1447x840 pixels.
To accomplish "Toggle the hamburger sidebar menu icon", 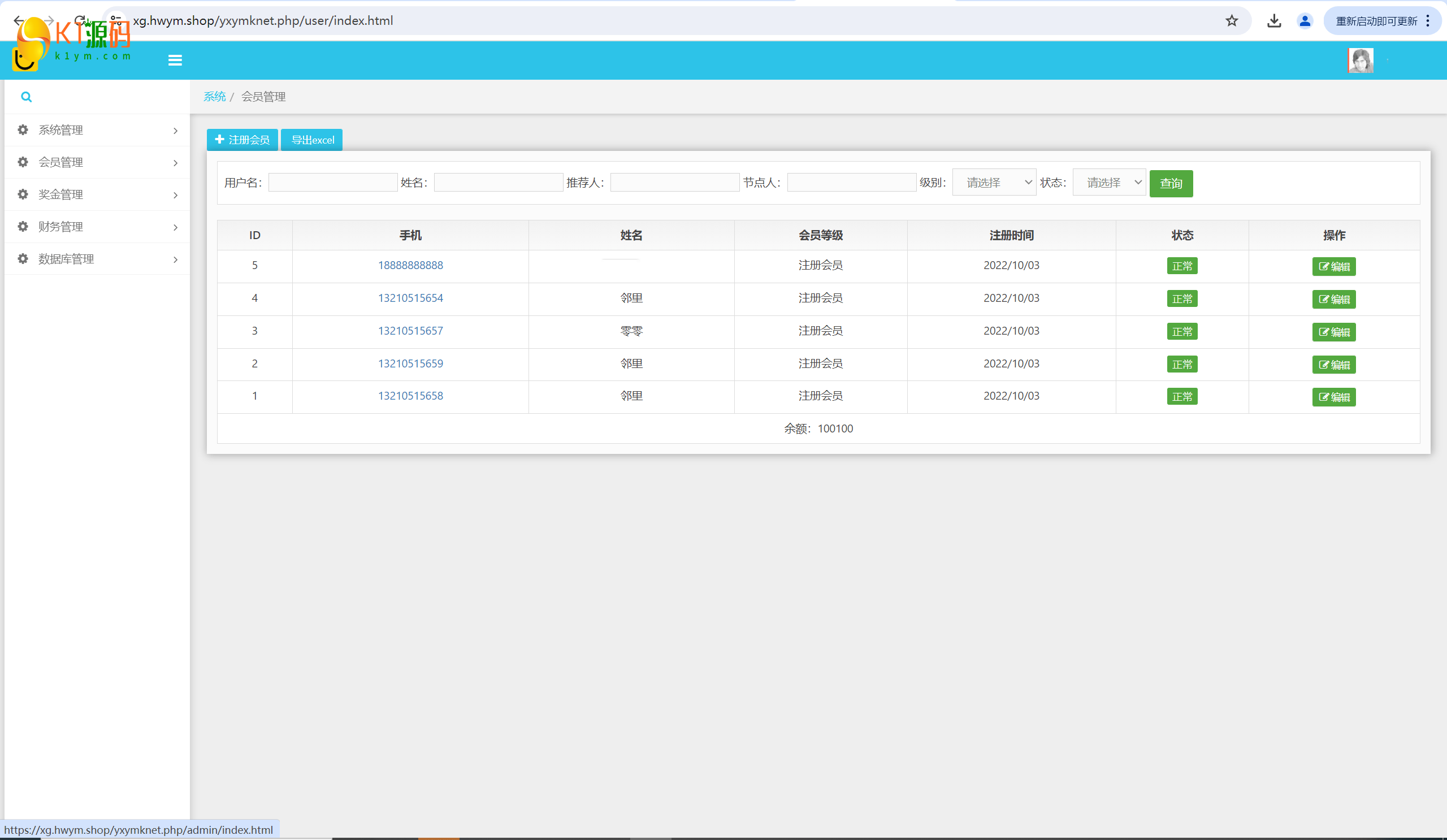I will [x=175, y=60].
